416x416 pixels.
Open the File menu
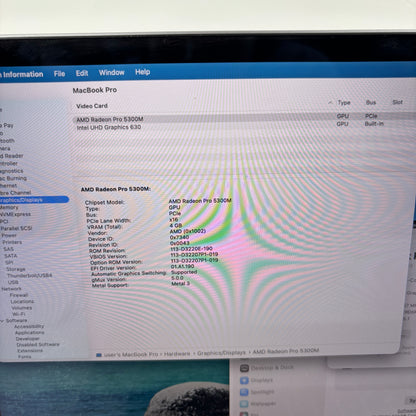coord(59,74)
